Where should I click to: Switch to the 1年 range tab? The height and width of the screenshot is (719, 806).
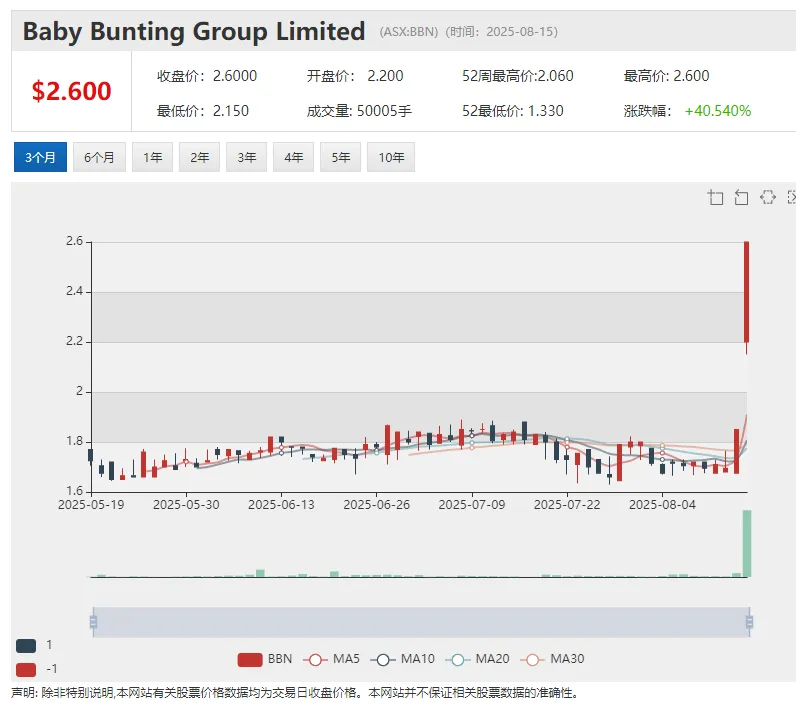tap(152, 157)
